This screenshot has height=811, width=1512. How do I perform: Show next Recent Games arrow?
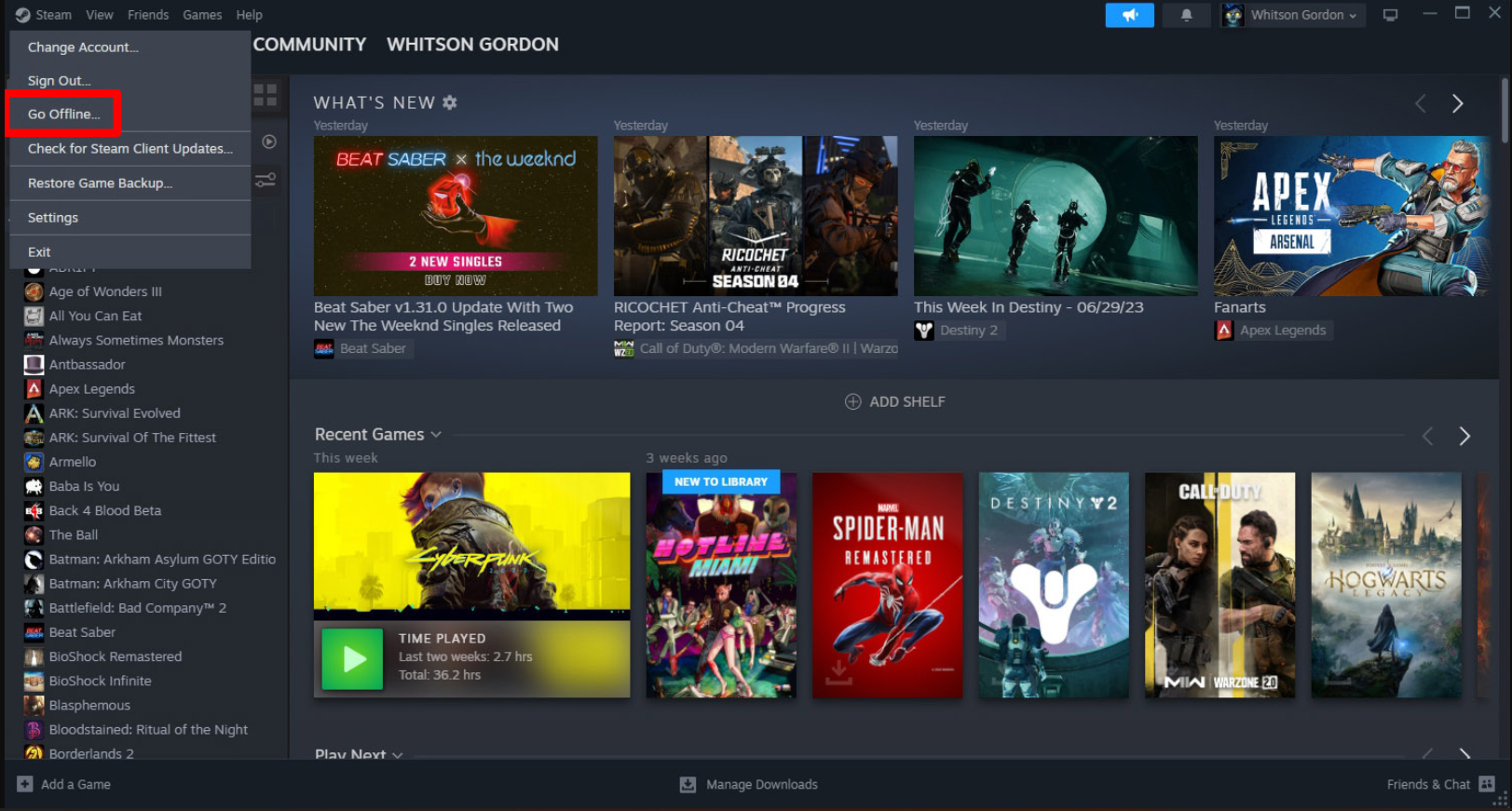tap(1464, 436)
